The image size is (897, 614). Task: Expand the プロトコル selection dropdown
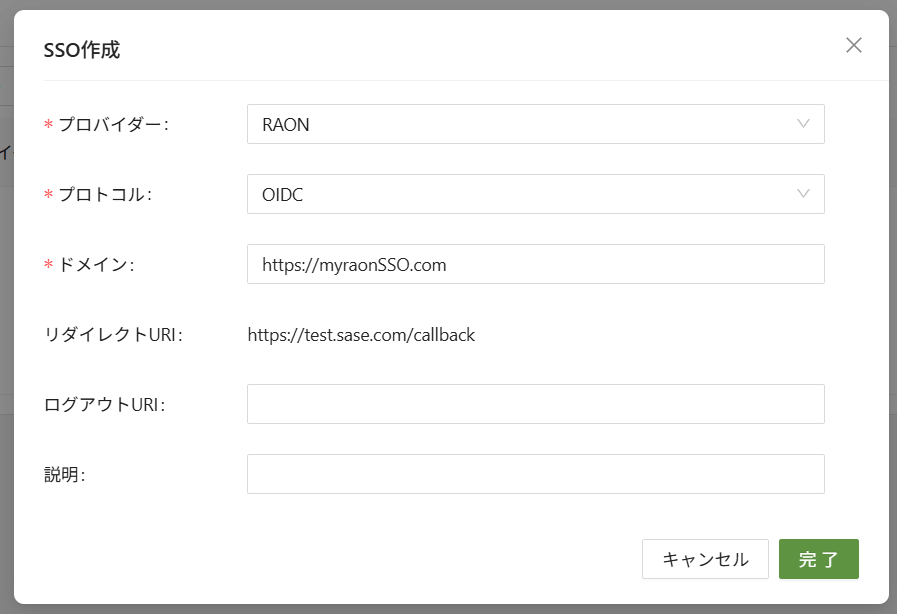point(535,194)
